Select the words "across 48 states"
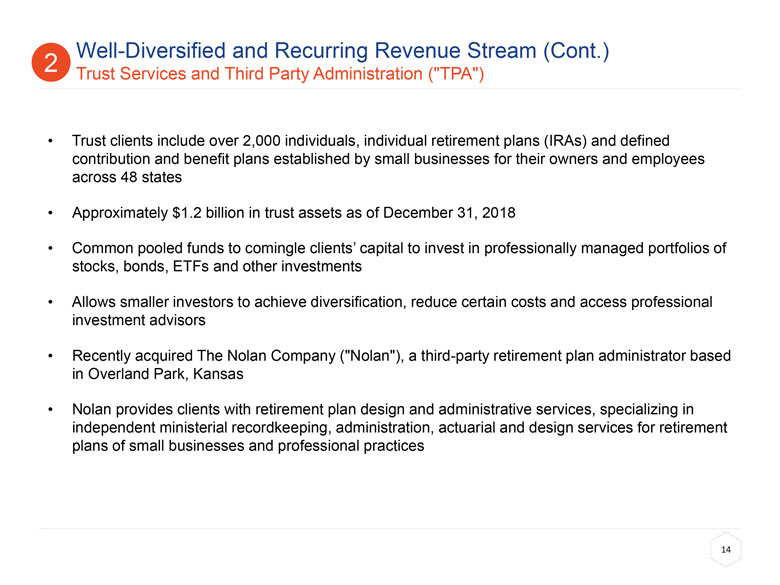The height and width of the screenshot is (585, 780). pyautogui.click(x=127, y=178)
